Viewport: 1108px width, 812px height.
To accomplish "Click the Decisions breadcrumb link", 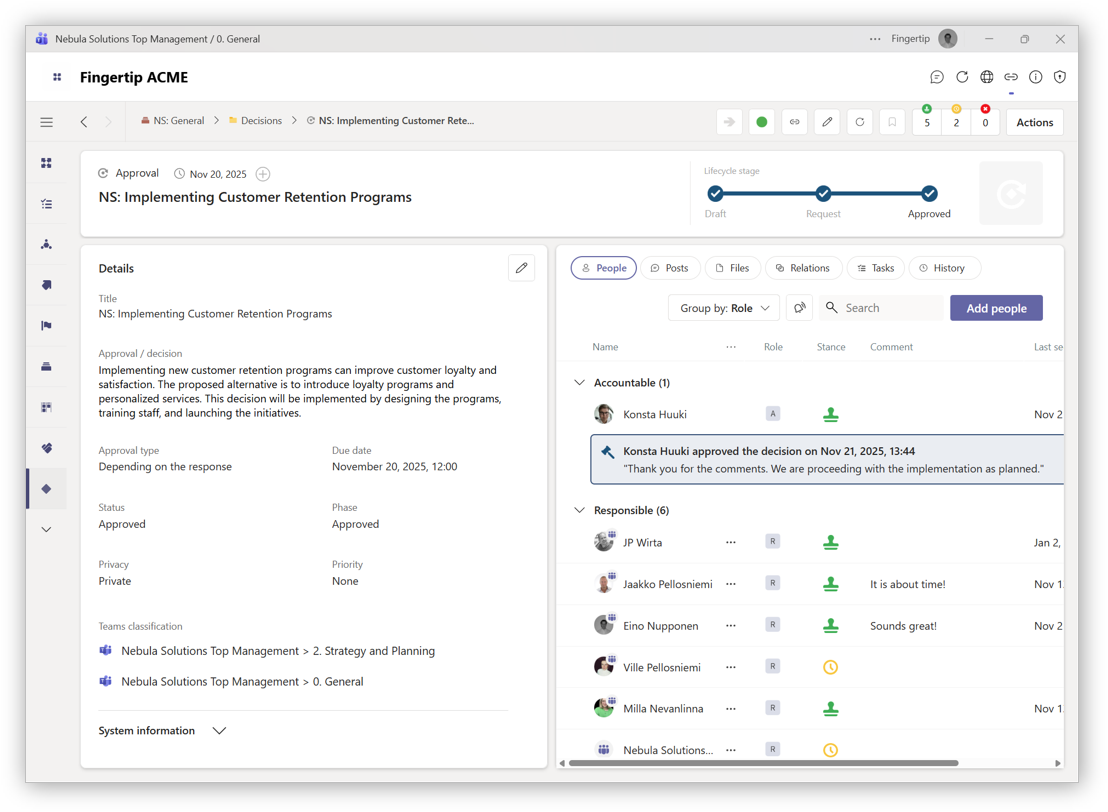I will 261,121.
